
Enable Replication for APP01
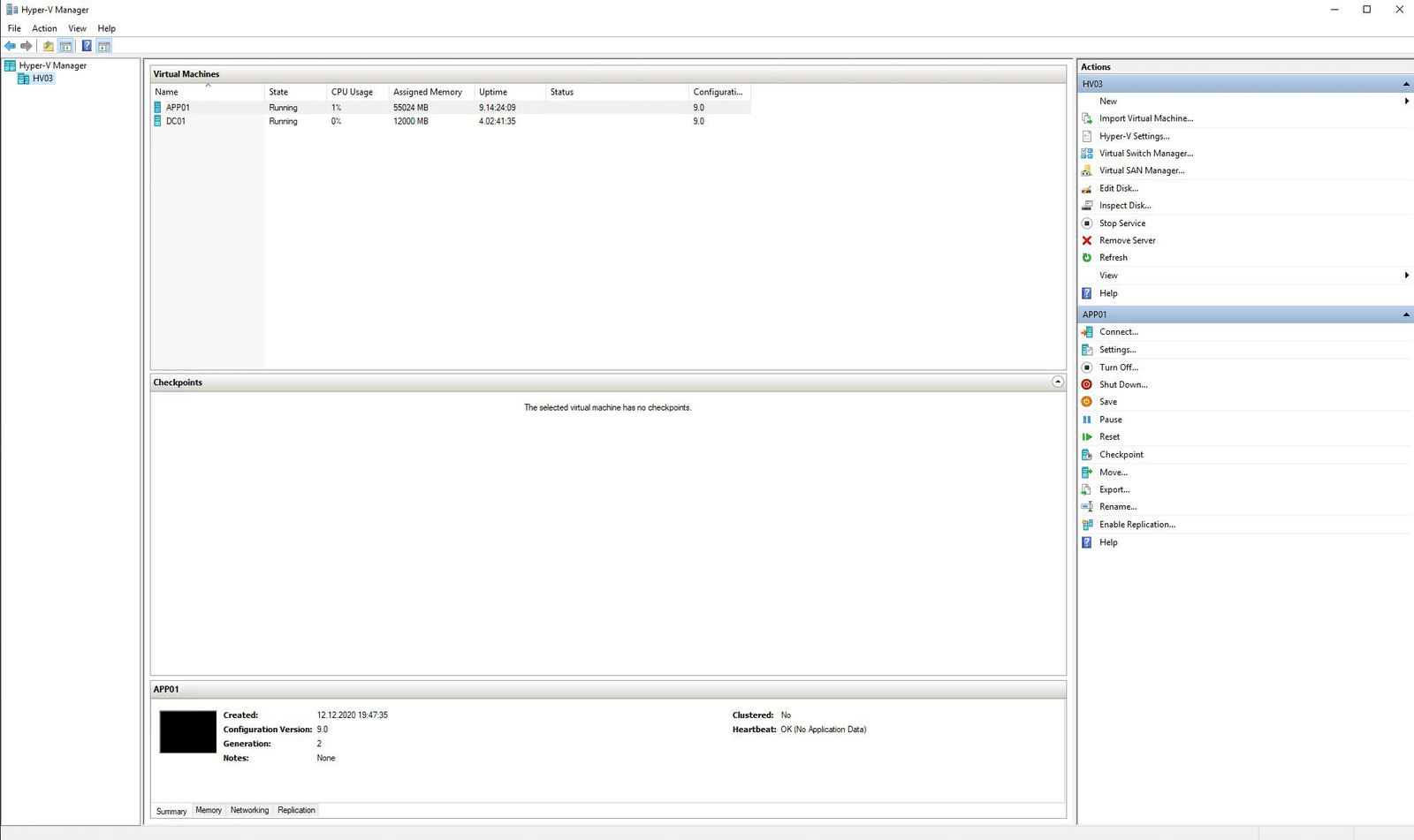(1137, 525)
